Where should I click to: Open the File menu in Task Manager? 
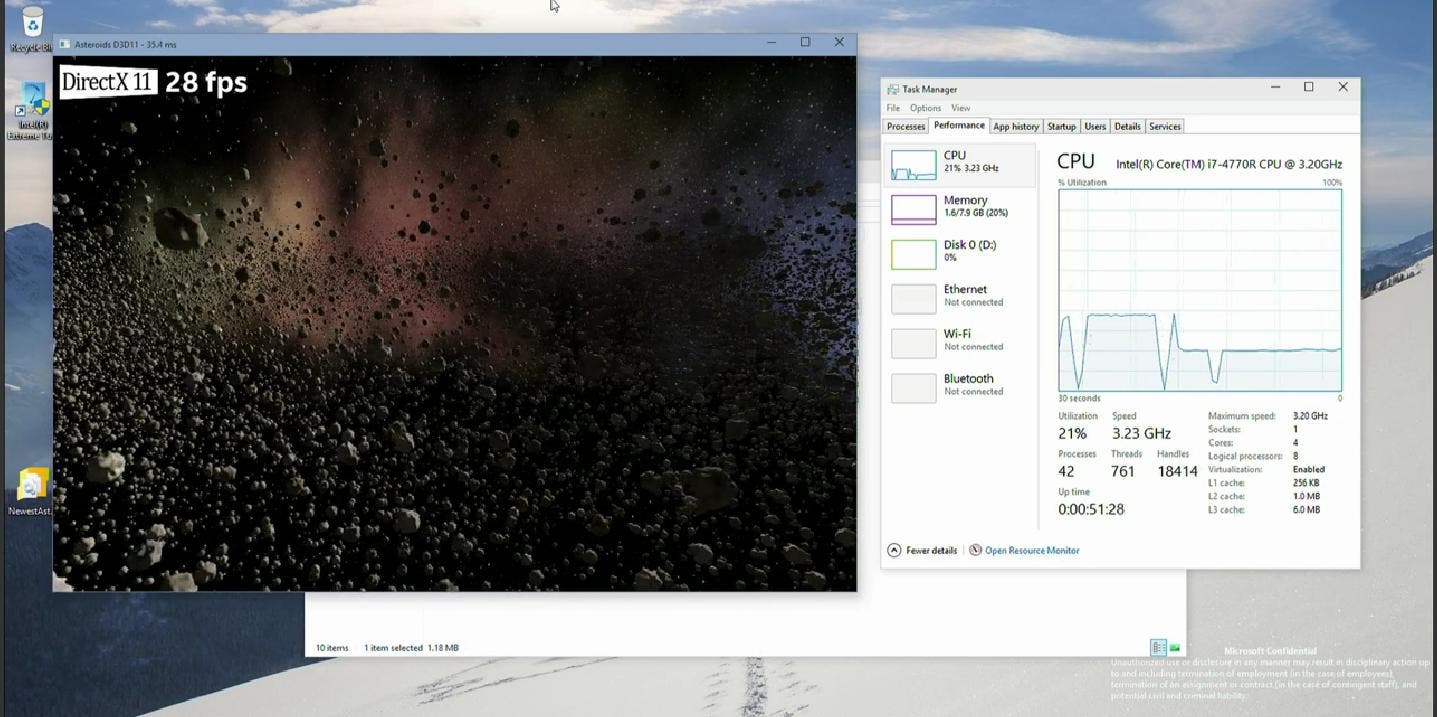click(893, 108)
